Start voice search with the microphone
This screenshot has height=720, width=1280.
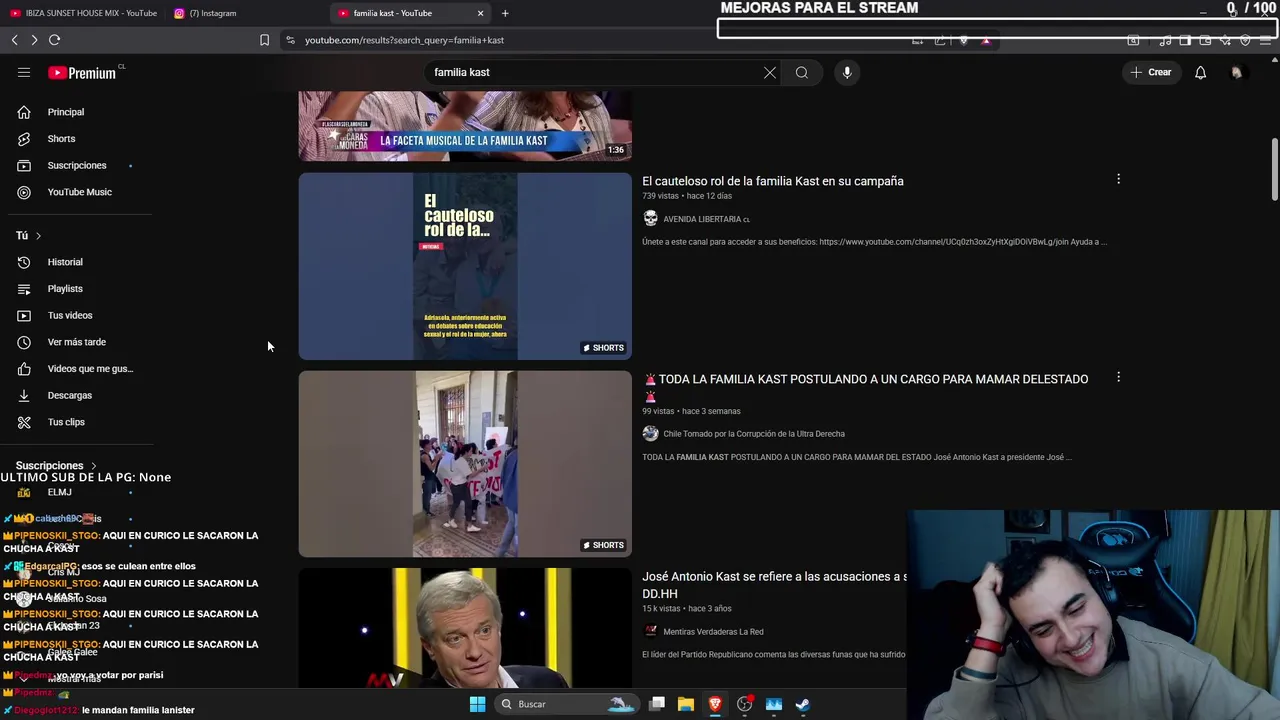(847, 72)
